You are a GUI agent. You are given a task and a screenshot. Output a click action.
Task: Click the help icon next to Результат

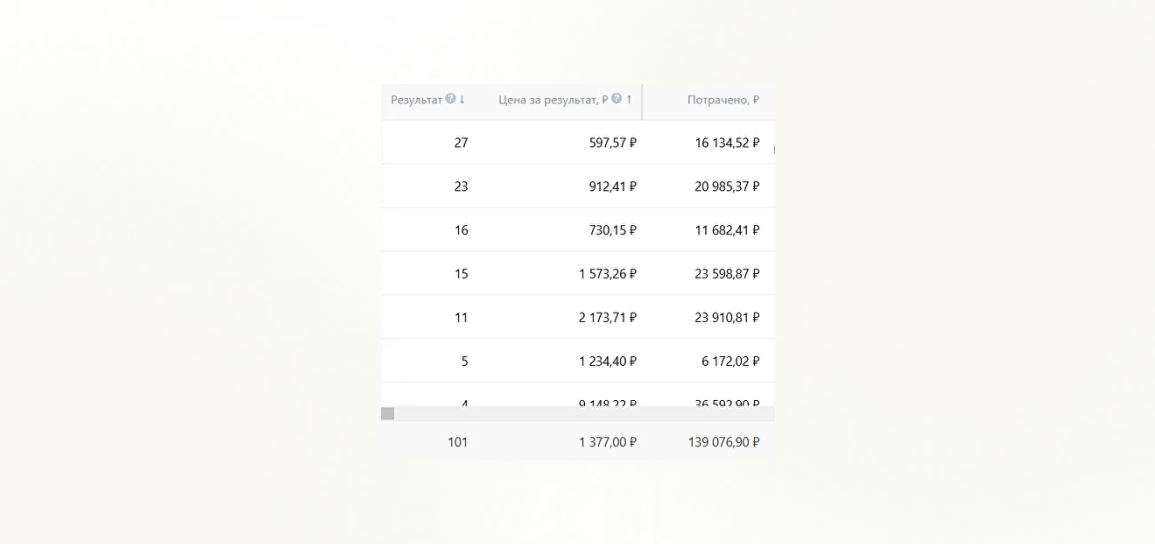pos(451,99)
